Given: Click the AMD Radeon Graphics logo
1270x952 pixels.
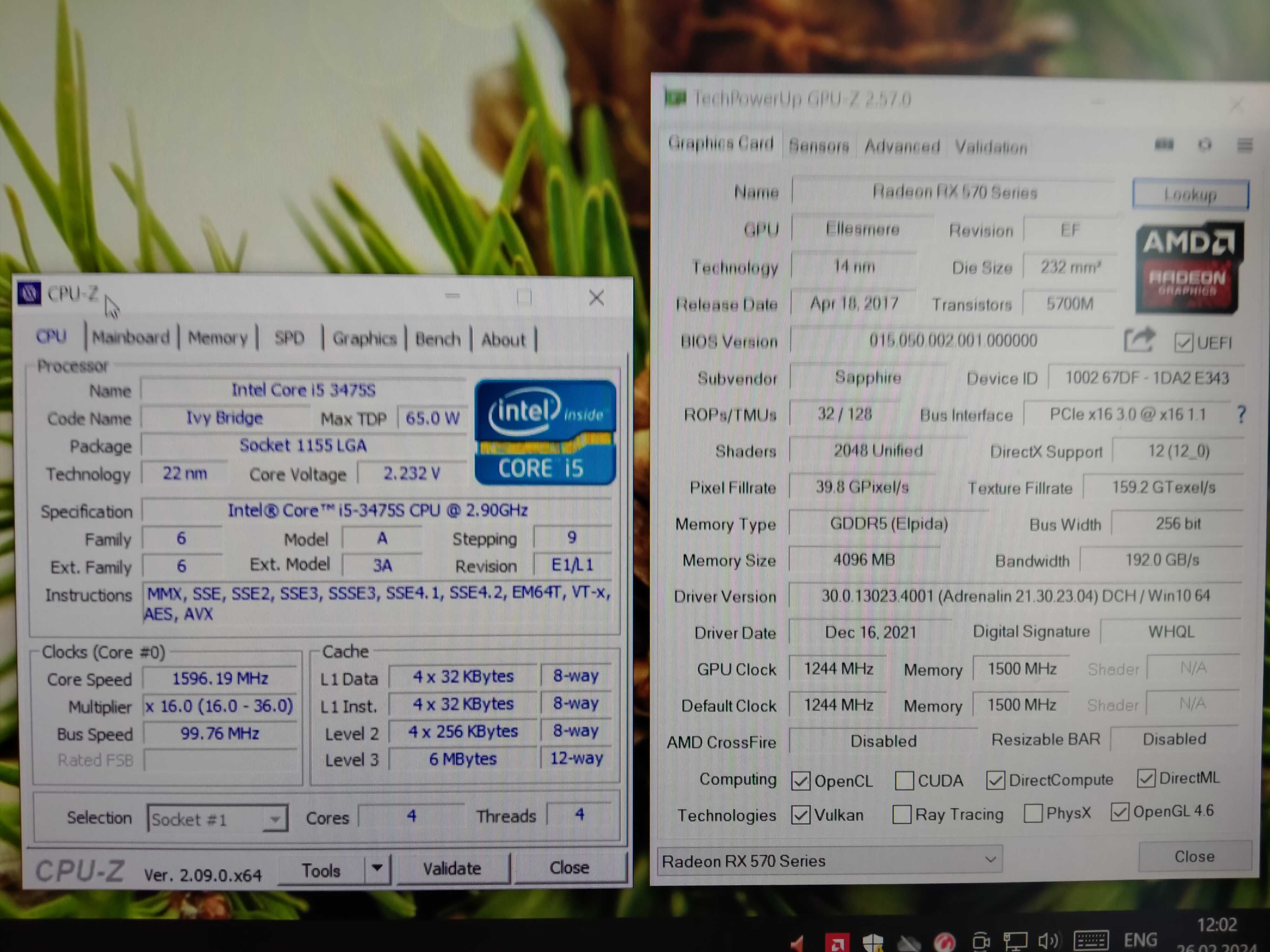Looking at the screenshot, I should (x=1189, y=268).
